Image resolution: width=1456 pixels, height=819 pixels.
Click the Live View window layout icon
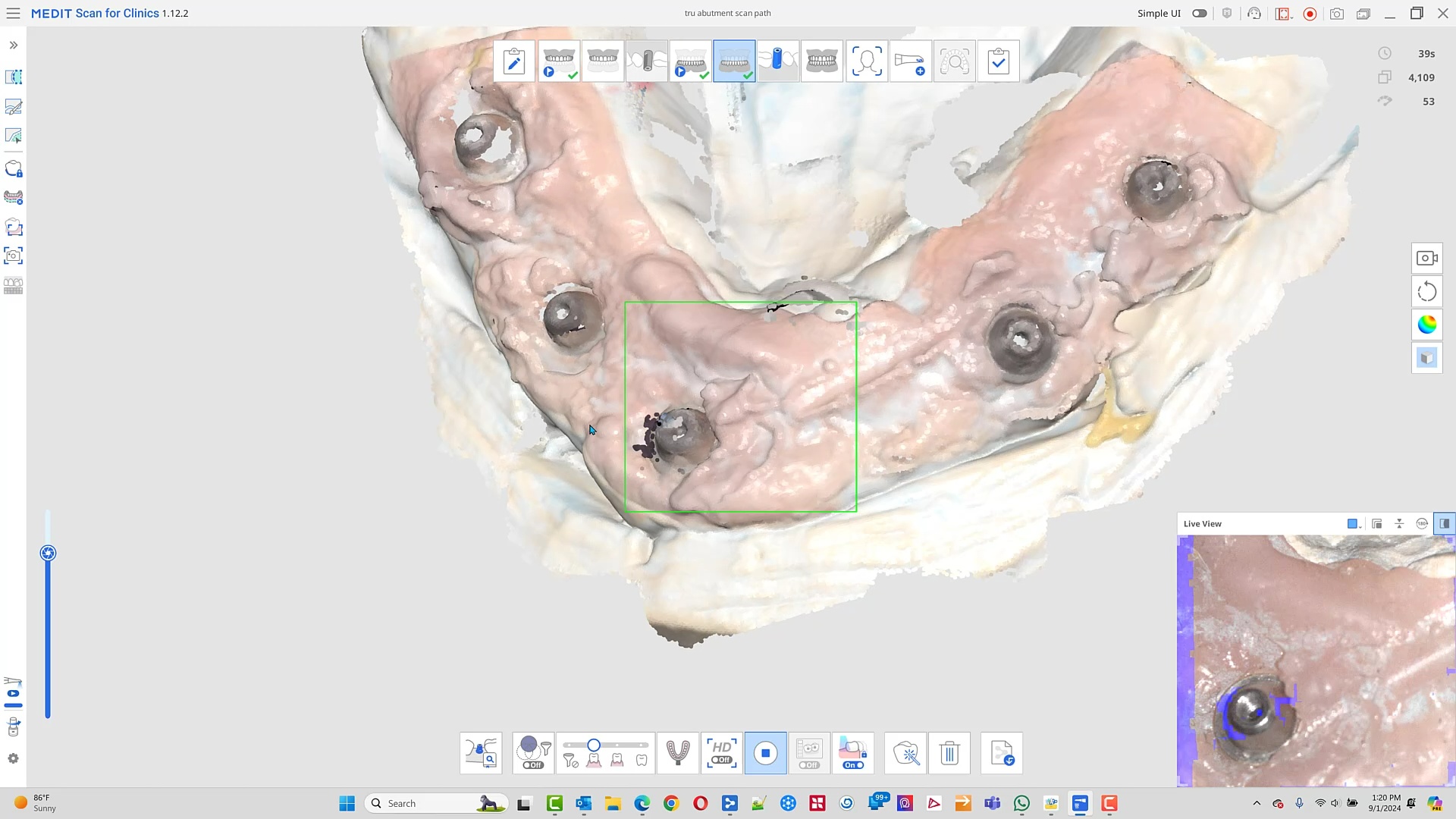[1377, 524]
